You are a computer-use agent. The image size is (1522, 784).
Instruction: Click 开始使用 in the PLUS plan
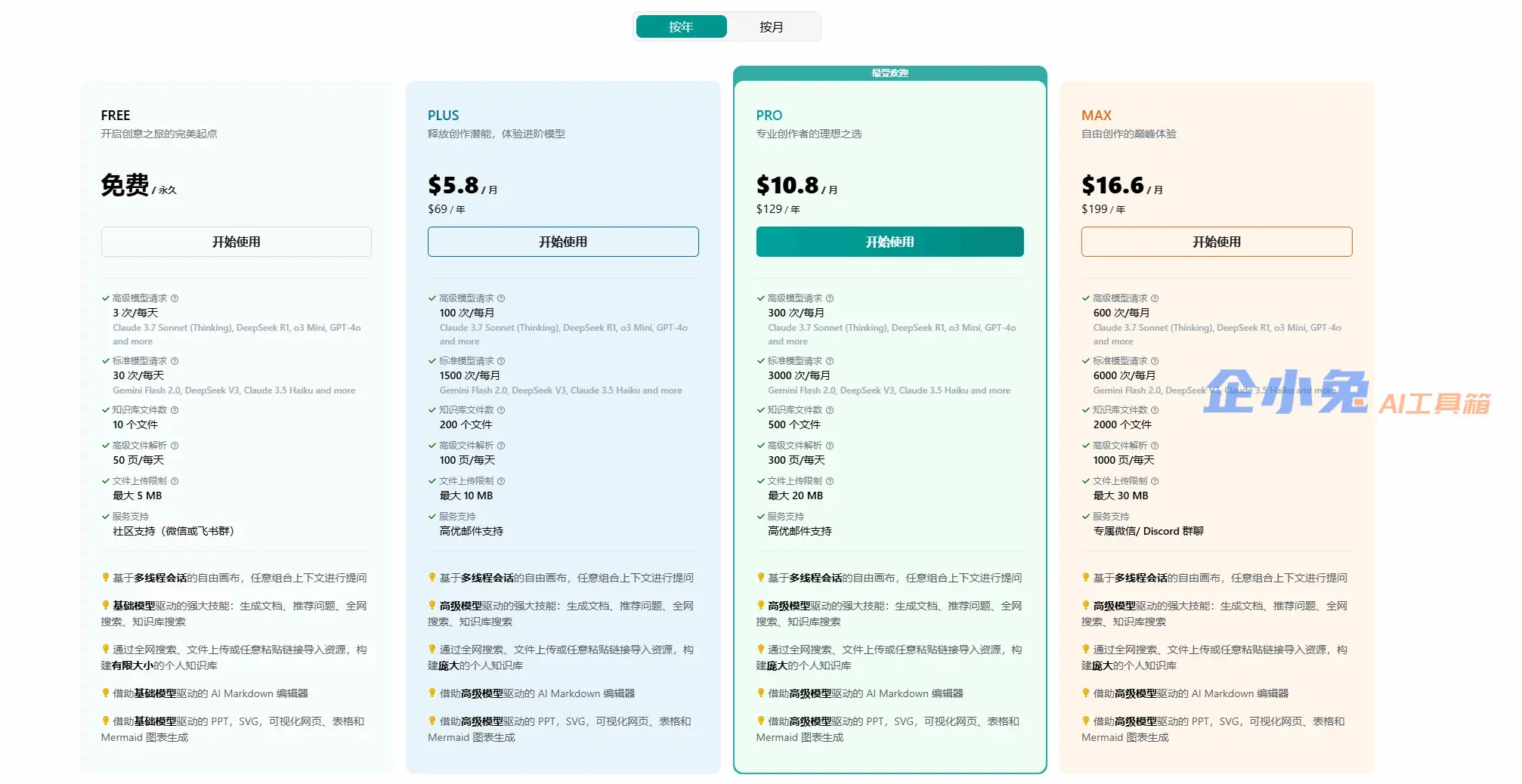(563, 242)
